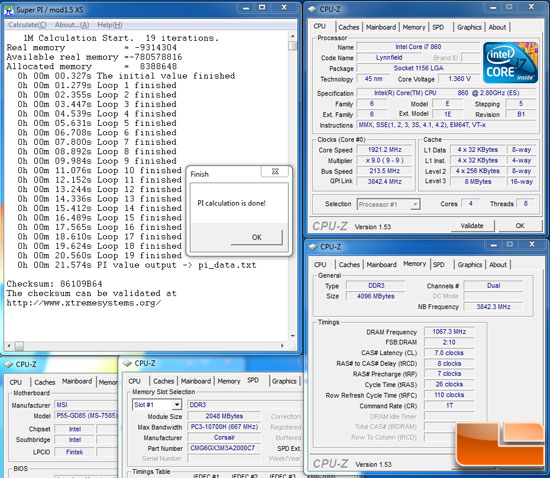The image size is (550, 478).
Task: Select Graphics tab in Memory CPU-Z window
Action: (x=470, y=265)
